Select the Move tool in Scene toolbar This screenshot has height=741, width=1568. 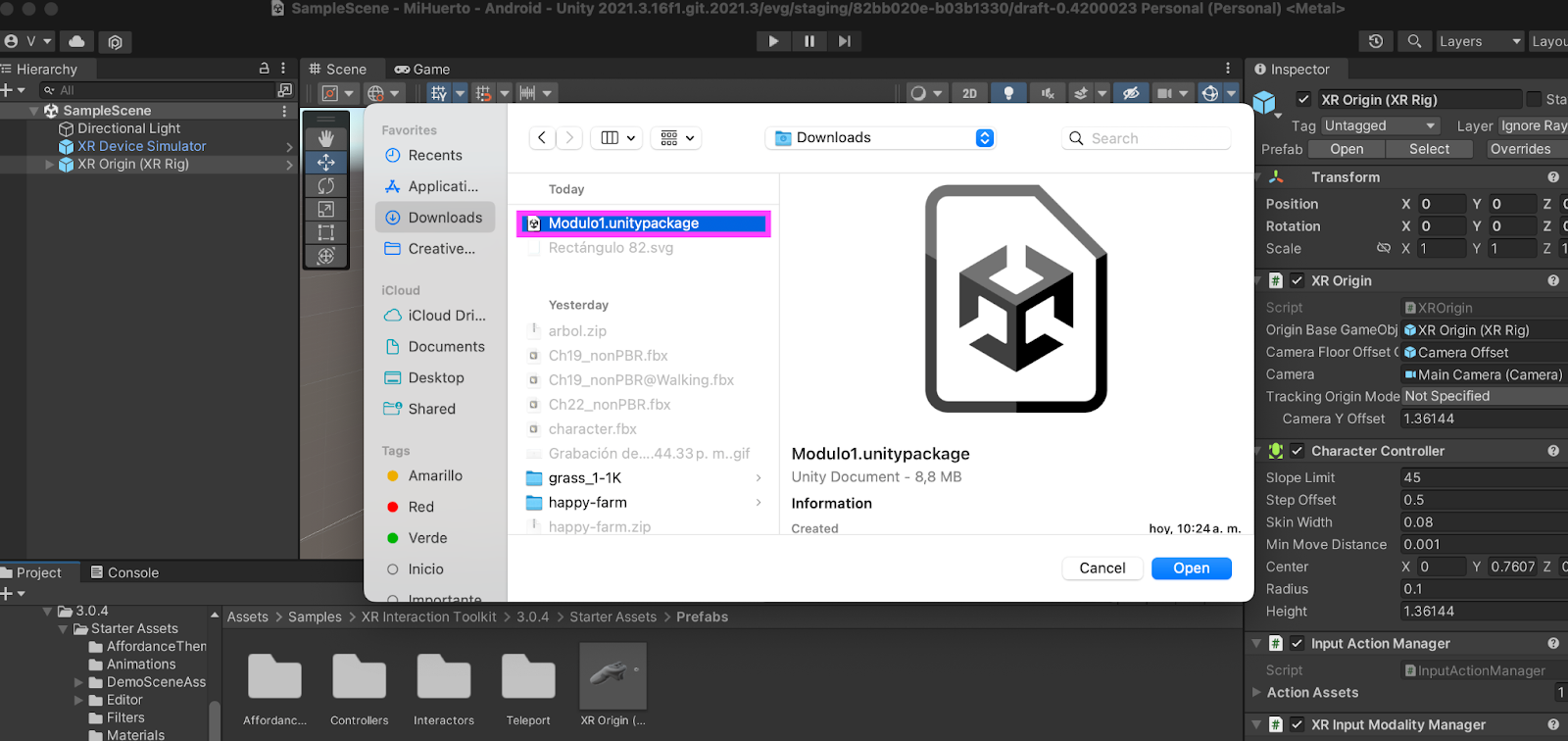point(326,162)
